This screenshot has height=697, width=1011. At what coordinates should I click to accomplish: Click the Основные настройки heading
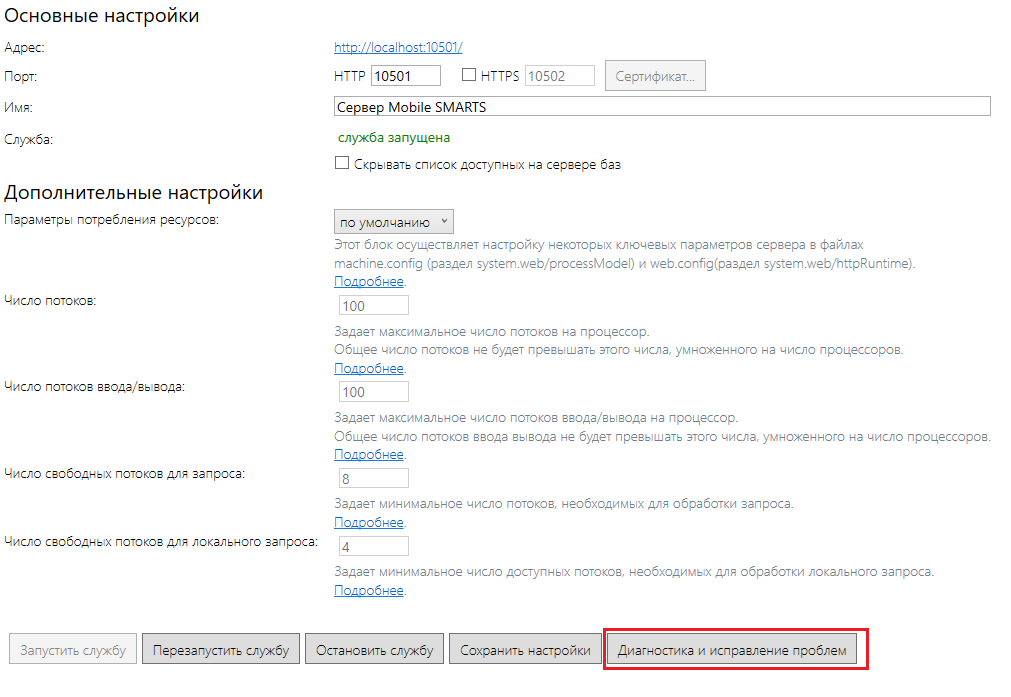tap(102, 15)
